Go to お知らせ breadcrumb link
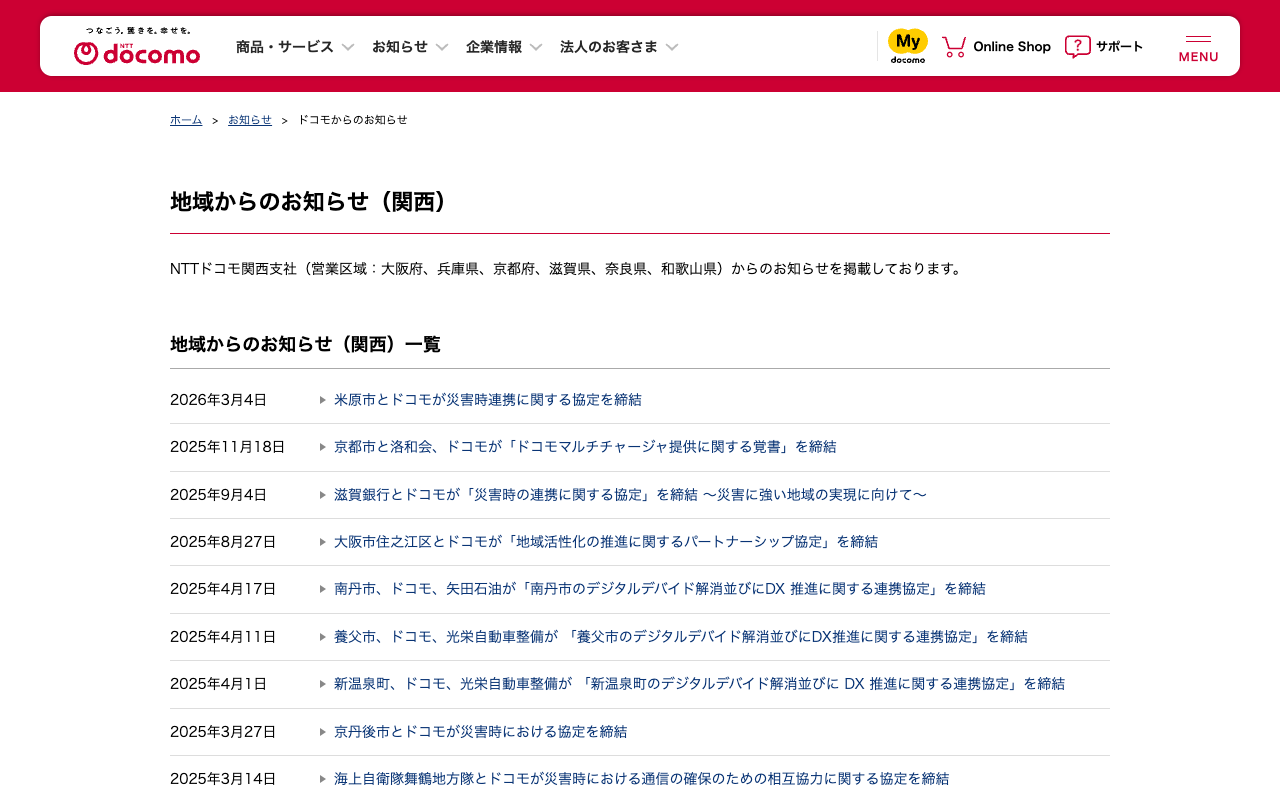Screen dimensions: 1280x800 pos(250,120)
